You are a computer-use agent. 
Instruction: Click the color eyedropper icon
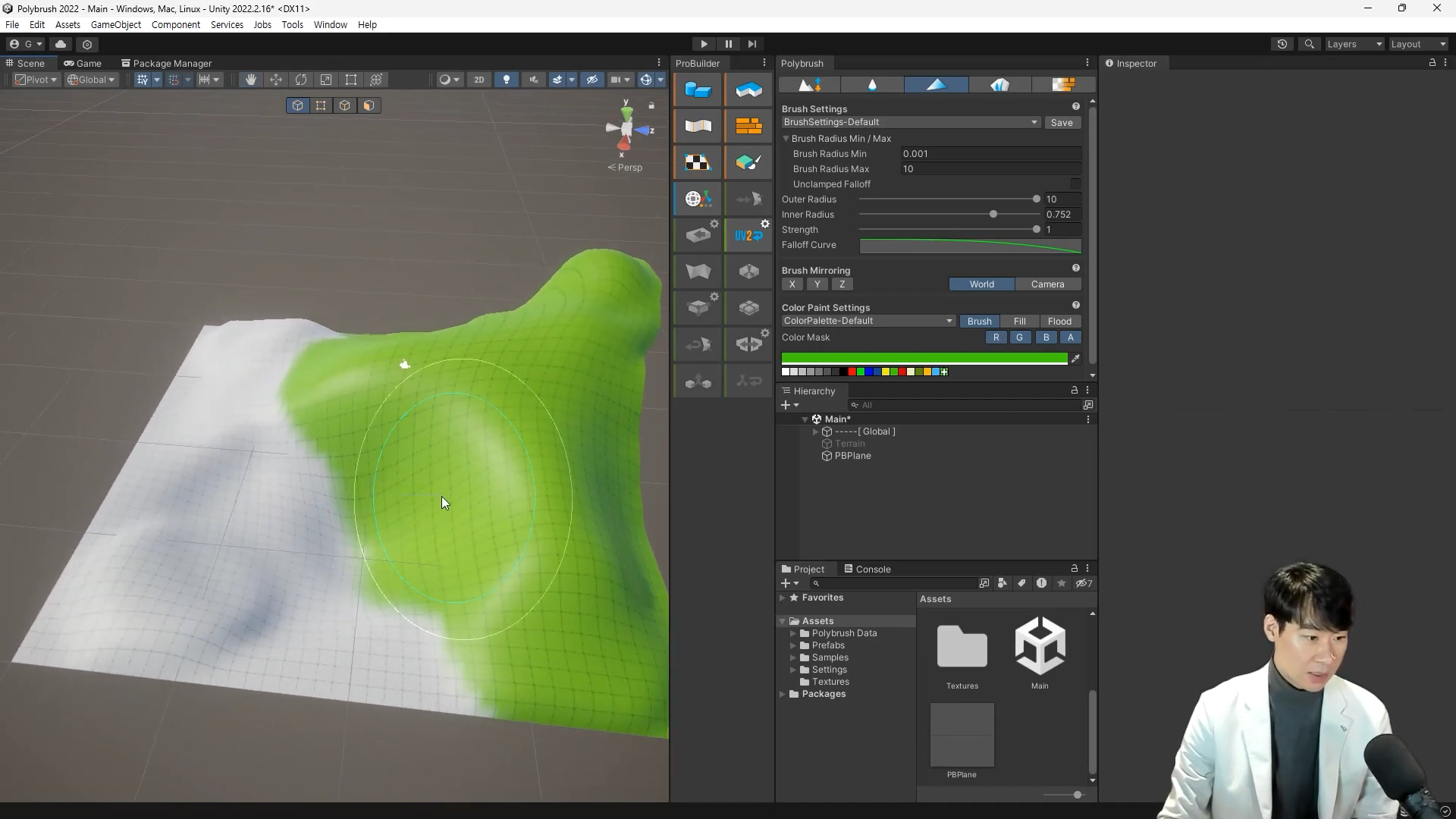coord(1075,359)
